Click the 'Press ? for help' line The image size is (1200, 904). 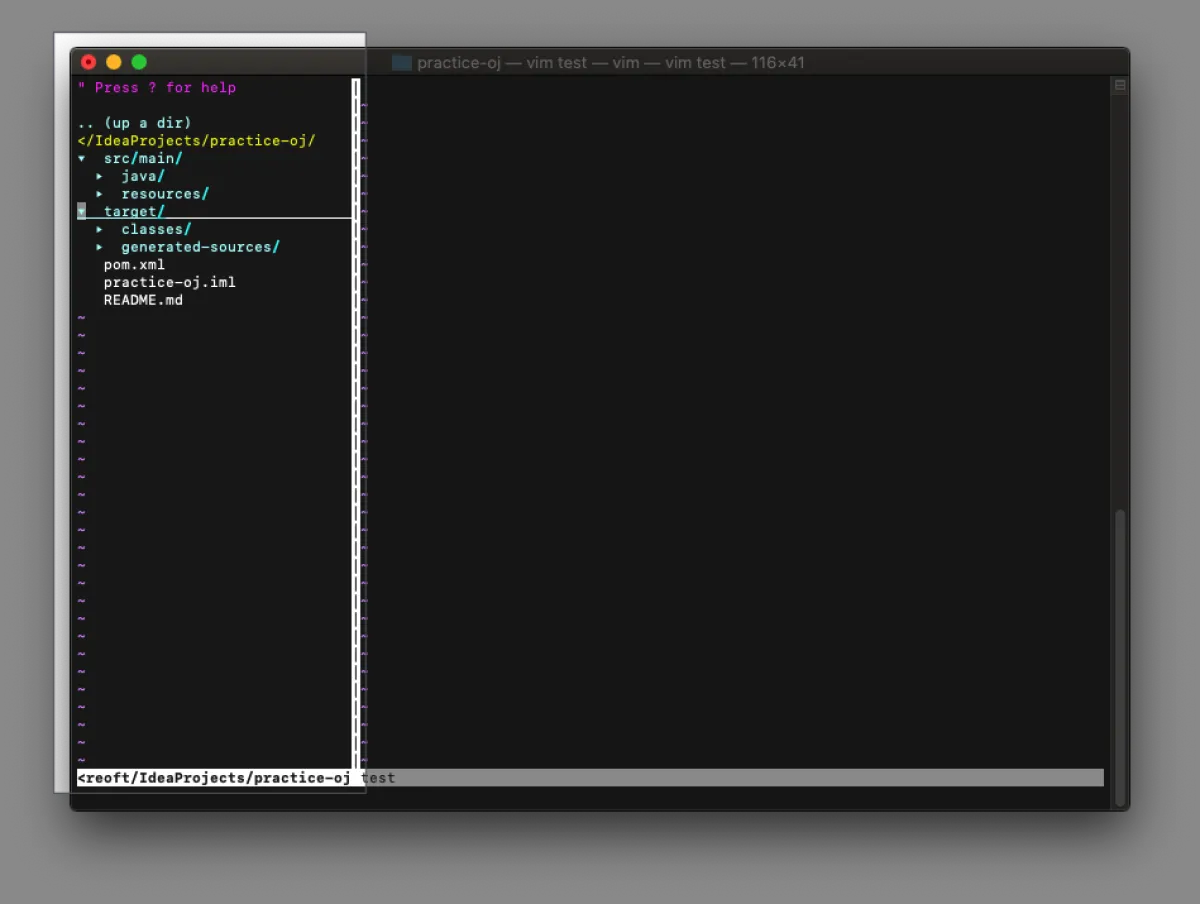[x=157, y=88]
